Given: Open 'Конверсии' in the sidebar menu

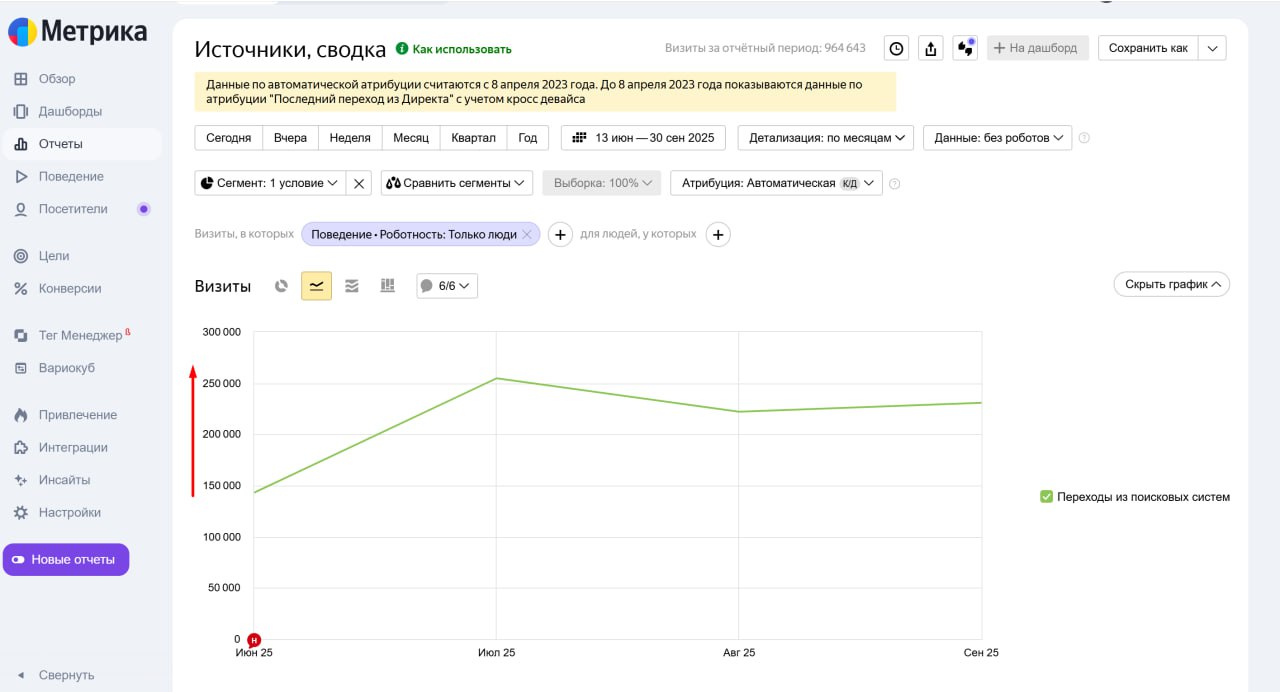Looking at the screenshot, I should (70, 288).
